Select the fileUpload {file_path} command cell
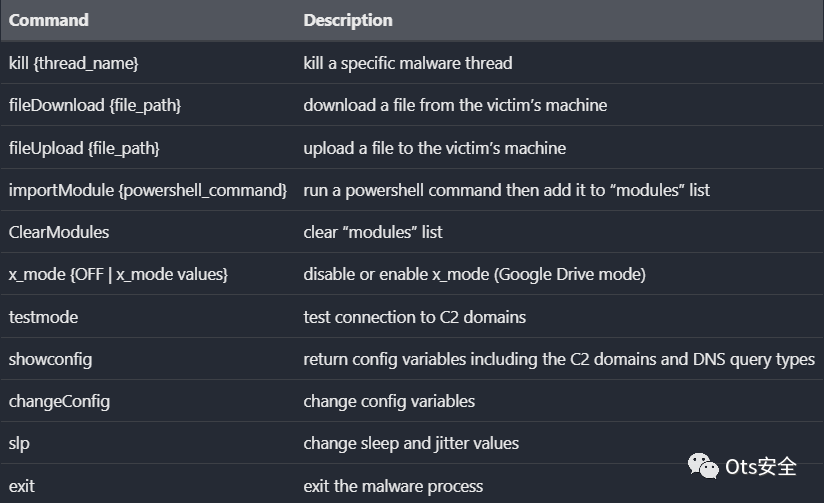 85,148
